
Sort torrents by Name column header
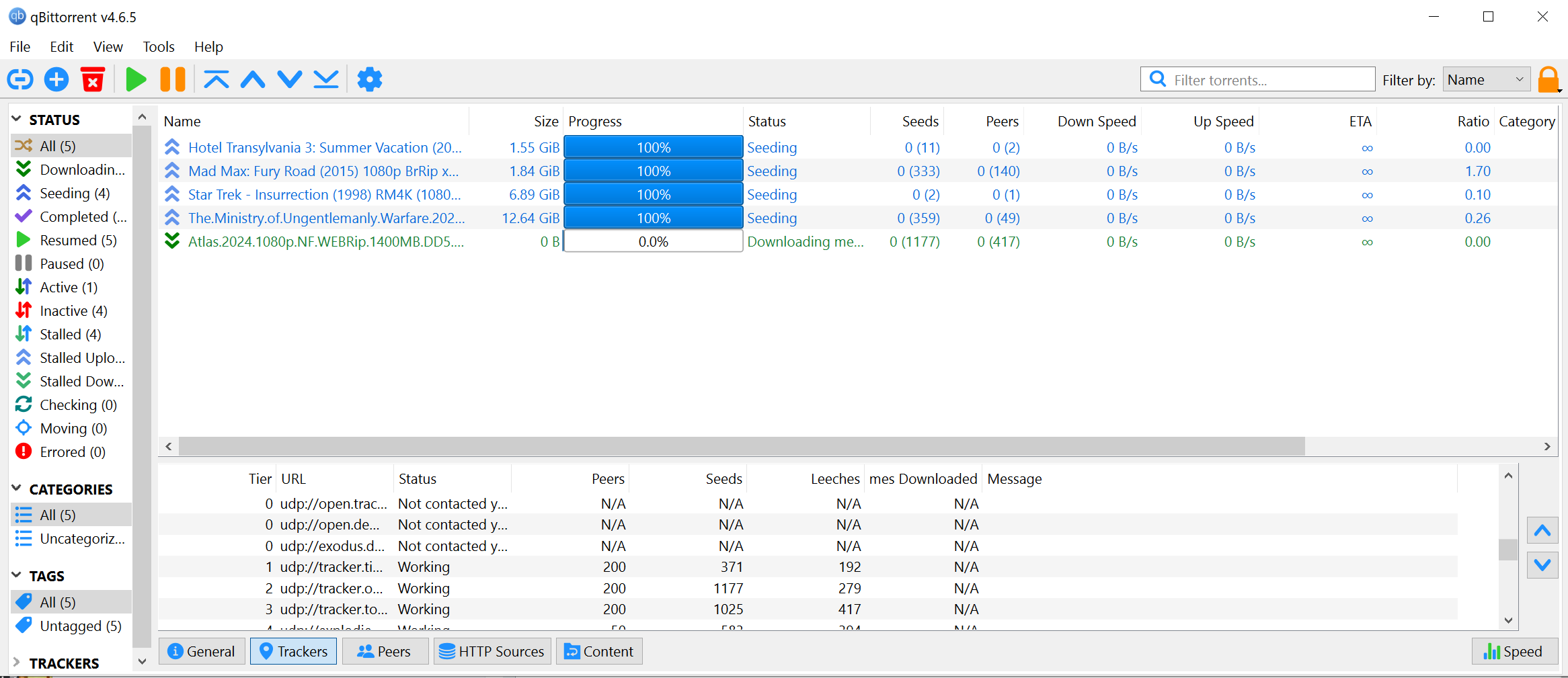click(314, 121)
